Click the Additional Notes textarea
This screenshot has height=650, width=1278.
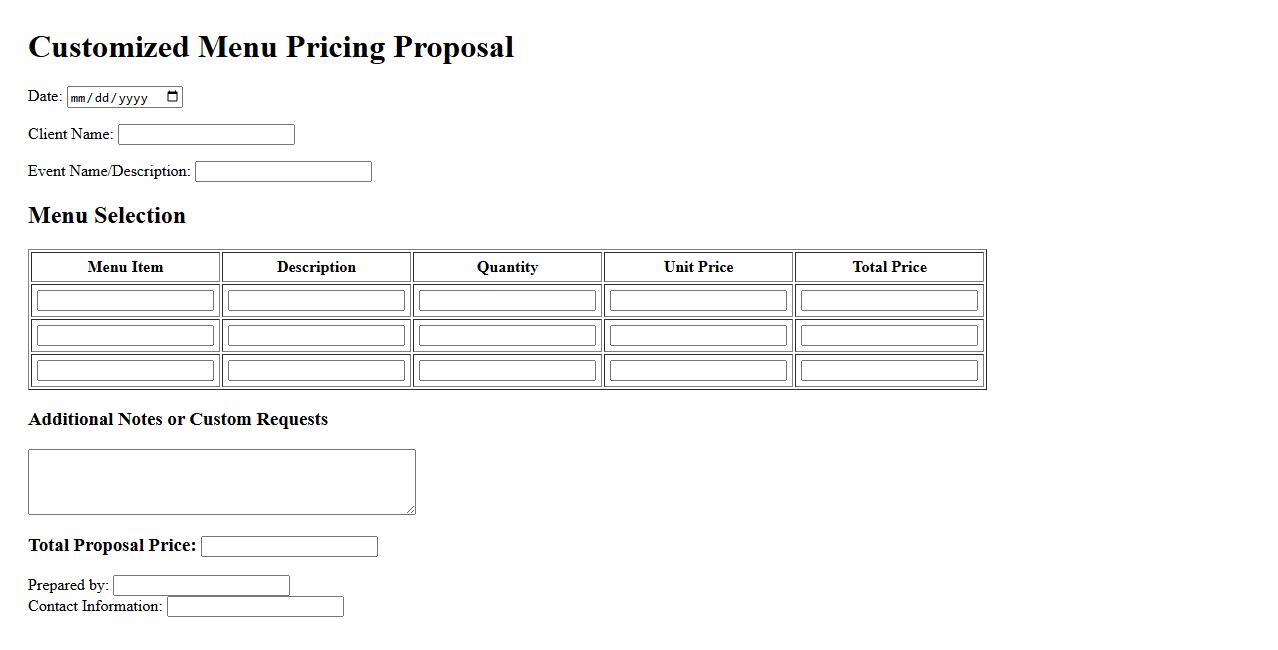[x=221, y=481]
